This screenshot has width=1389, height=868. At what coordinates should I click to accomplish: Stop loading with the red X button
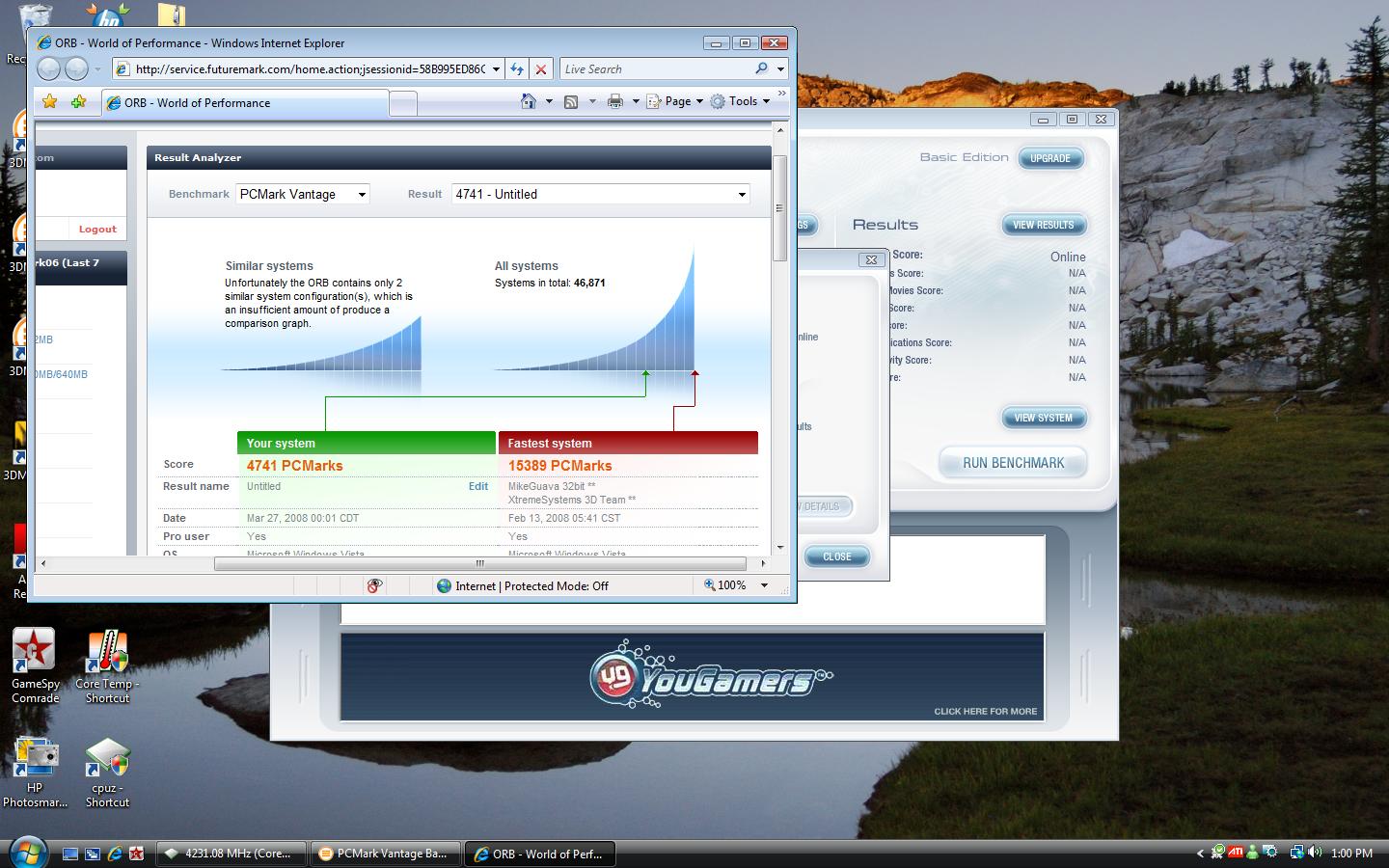pos(541,69)
